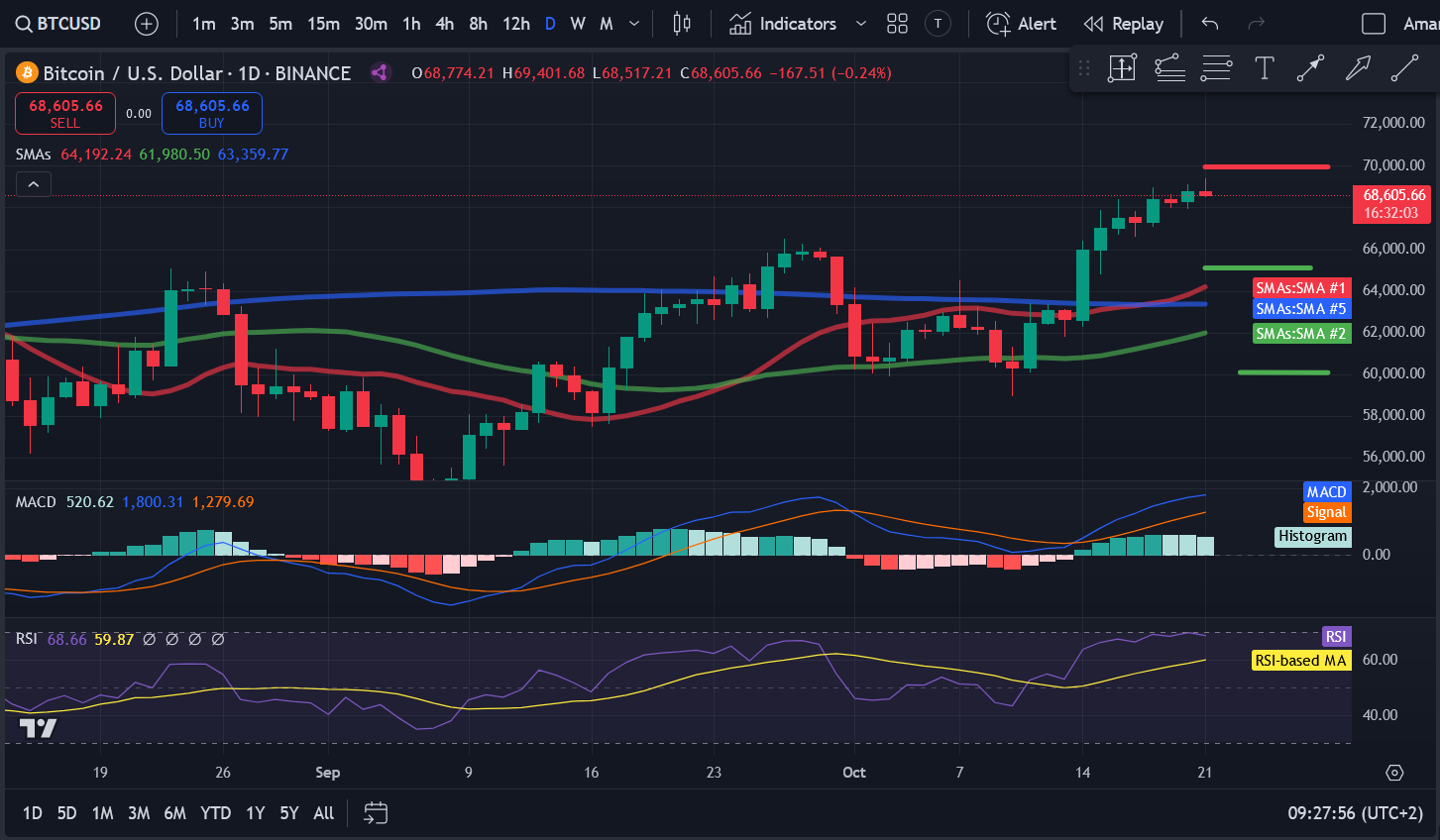Select the monthly M interval
Screen dimensions: 1440x840
(607, 24)
